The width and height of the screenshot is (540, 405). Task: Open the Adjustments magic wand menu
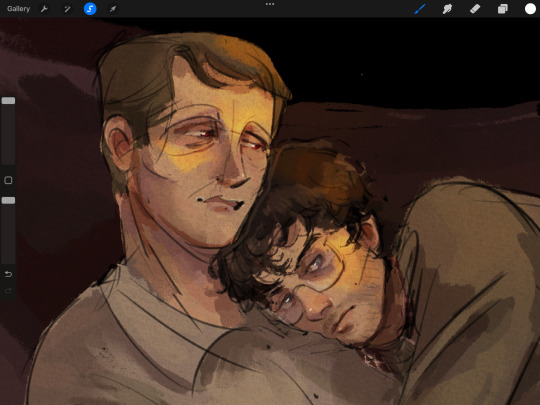coord(67,9)
